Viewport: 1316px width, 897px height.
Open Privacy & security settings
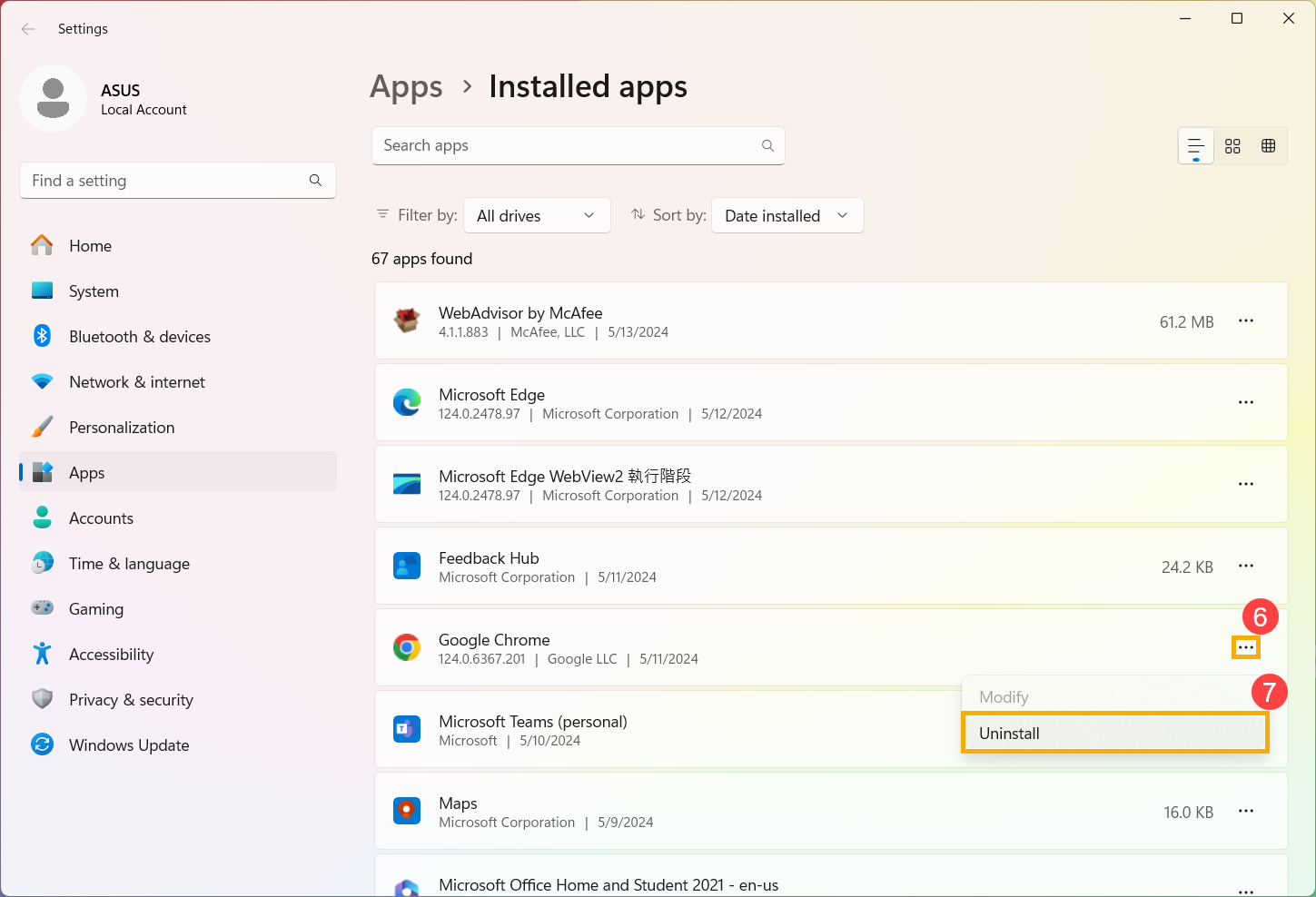point(178,699)
